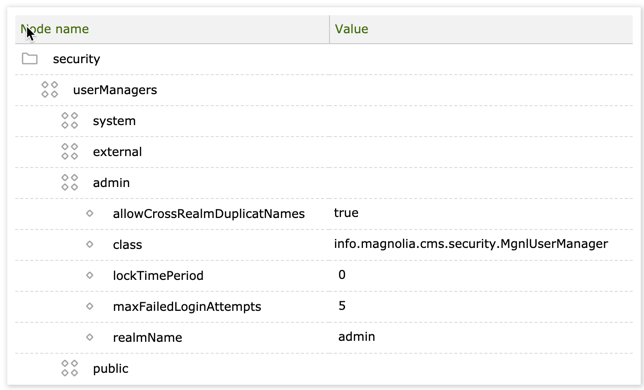This screenshot has height=390, width=644.
Task: Select the external node label
Action: click(x=117, y=152)
